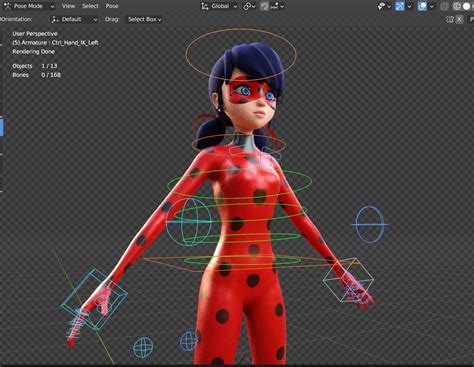474x367 pixels.
Task: Click the Bones 0 / 168 statistic
Action: coord(36,75)
